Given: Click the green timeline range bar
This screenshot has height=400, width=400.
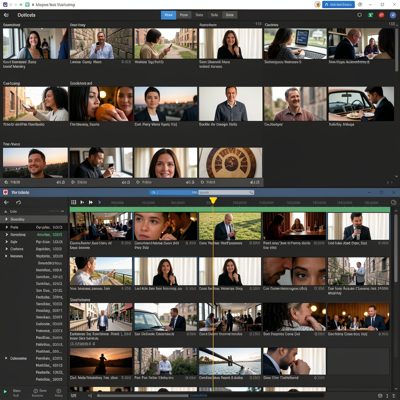Looking at the screenshot, I should pyautogui.click(x=230, y=210).
